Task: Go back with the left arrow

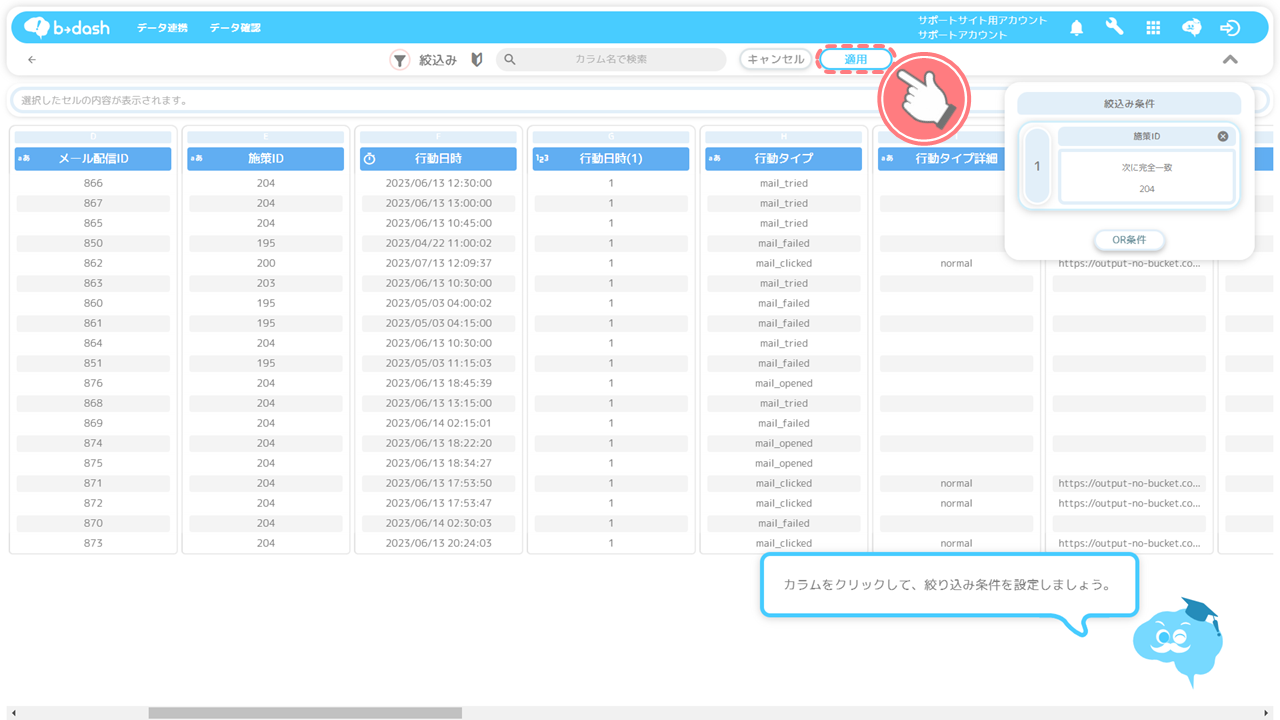Action: 31,60
